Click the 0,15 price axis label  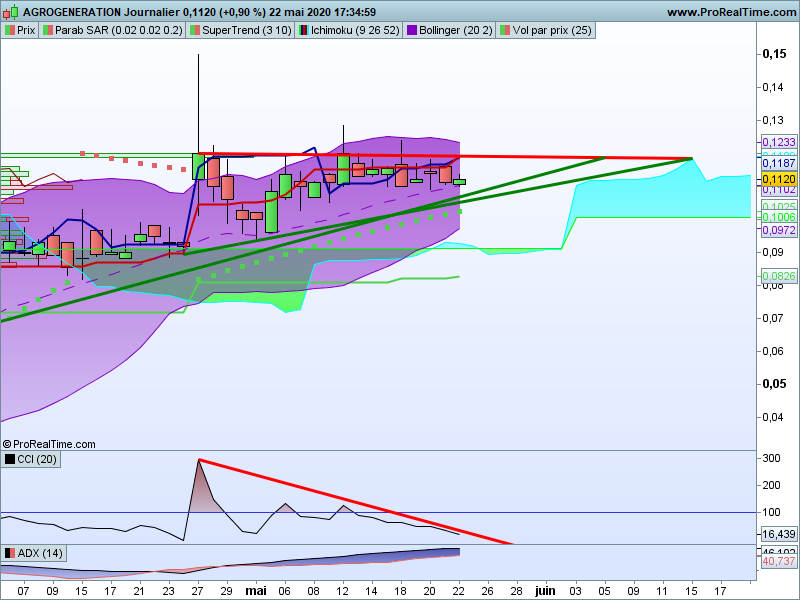click(x=774, y=54)
